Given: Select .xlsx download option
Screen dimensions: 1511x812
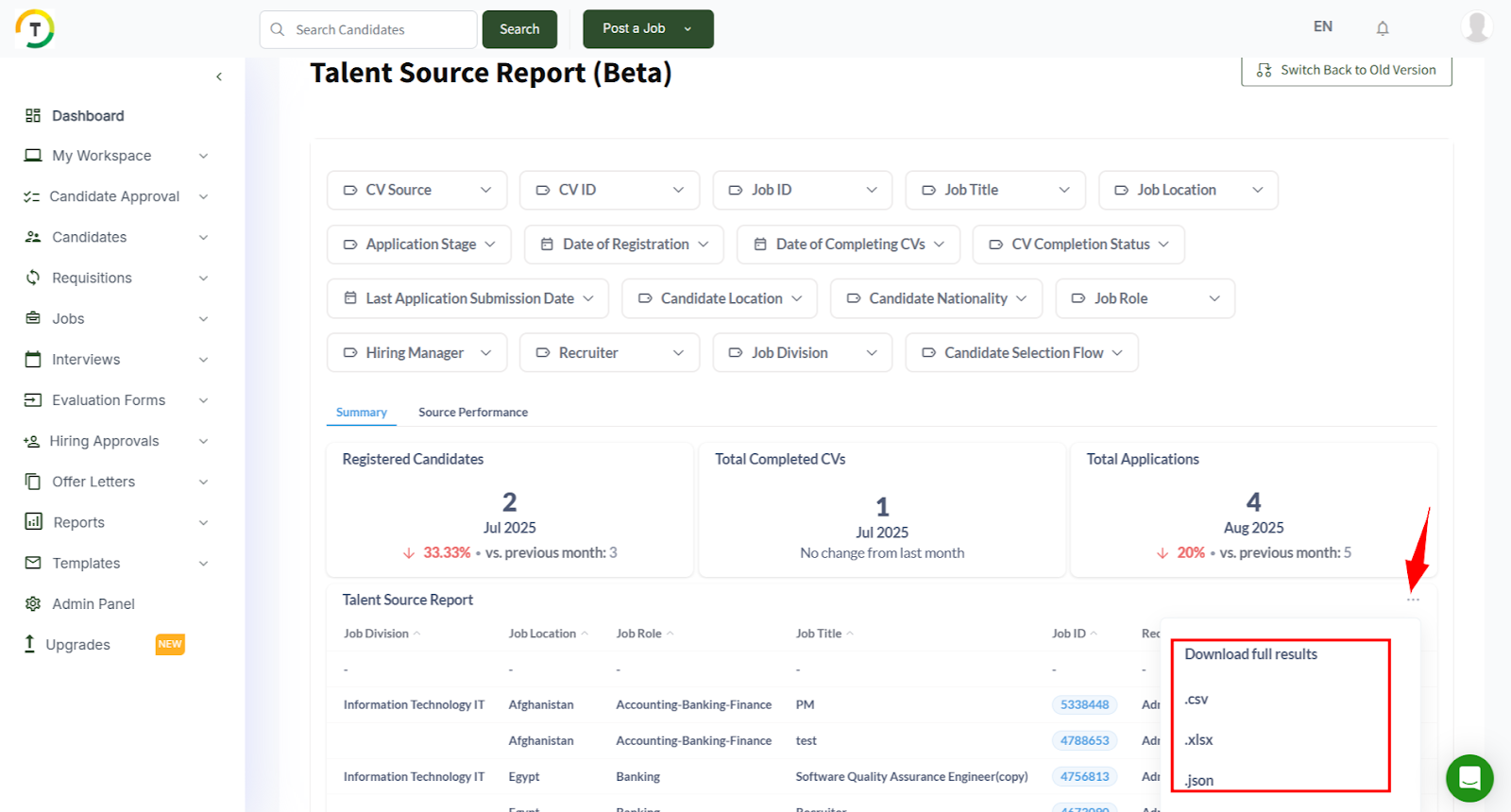Looking at the screenshot, I should click(x=1199, y=740).
